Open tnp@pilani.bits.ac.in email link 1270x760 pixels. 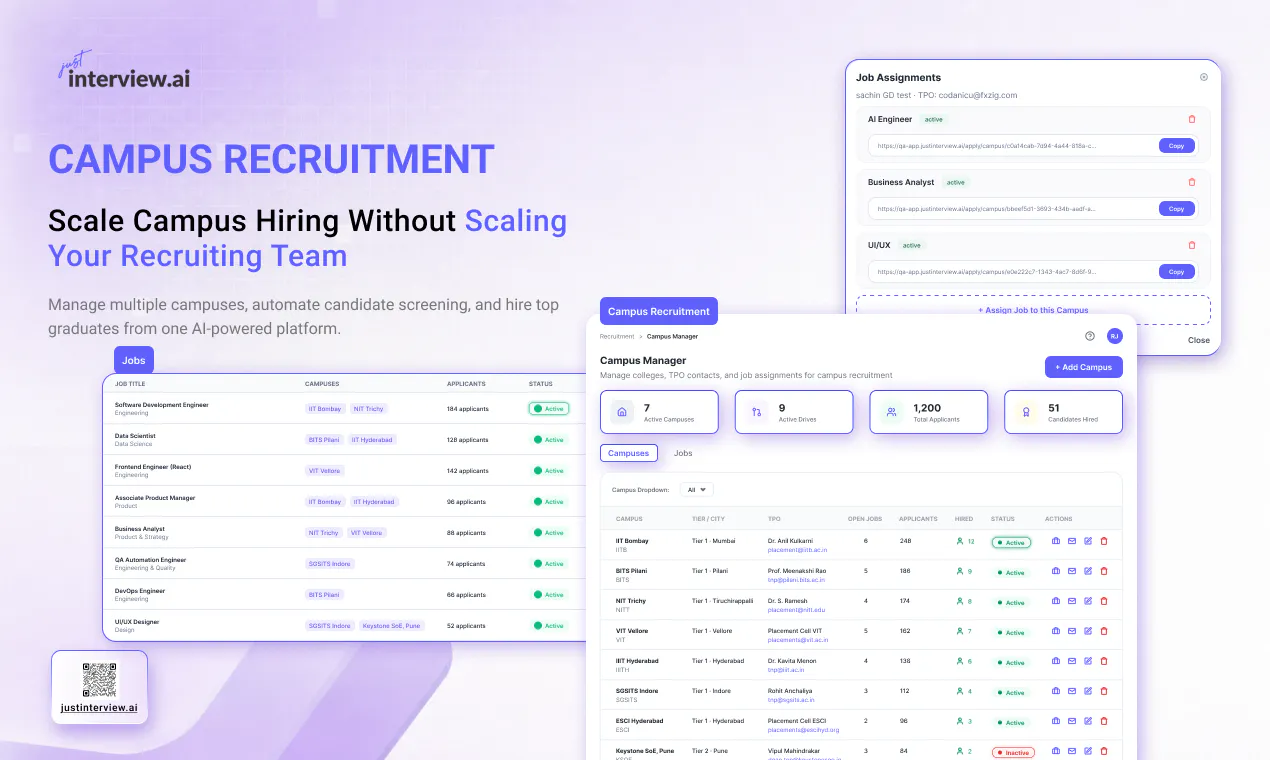[797, 580]
